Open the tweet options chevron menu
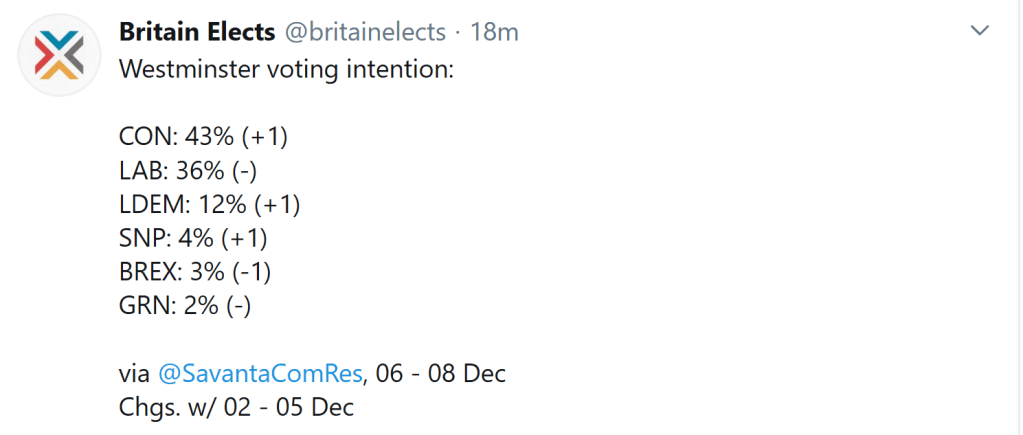Image resolution: width=1023 pixels, height=435 pixels. [x=980, y=32]
